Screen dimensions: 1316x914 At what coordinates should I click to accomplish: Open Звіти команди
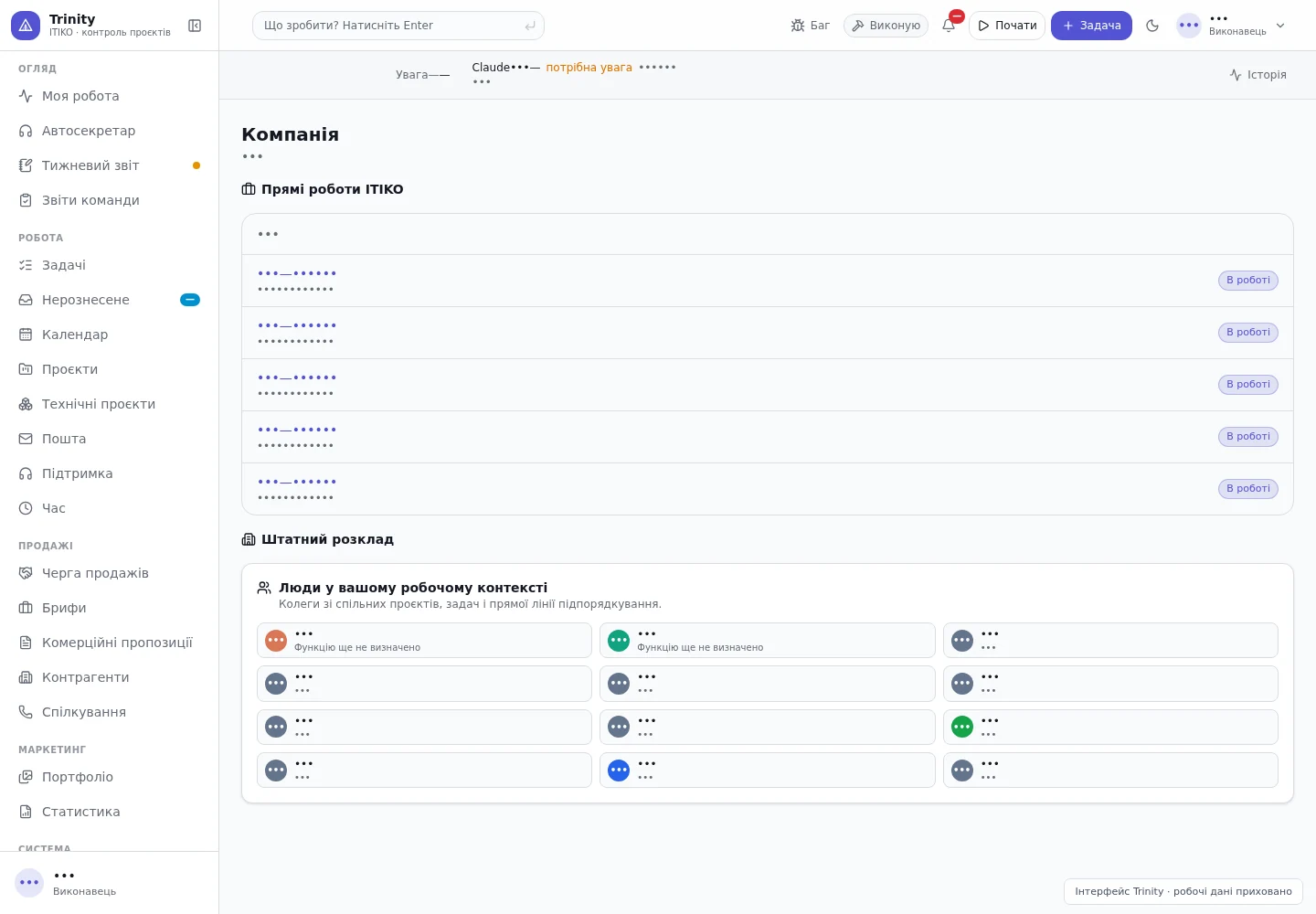pyautogui.click(x=110, y=200)
